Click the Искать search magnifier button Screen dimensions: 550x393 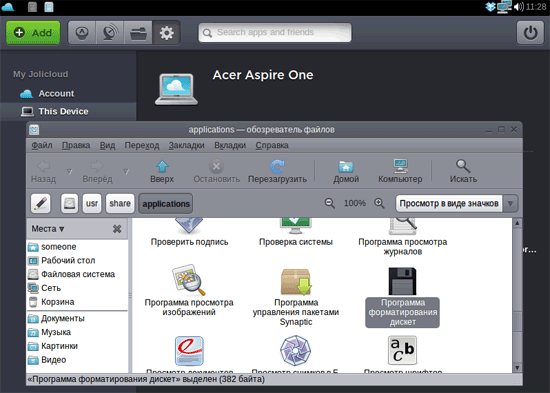[x=463, y=171]
